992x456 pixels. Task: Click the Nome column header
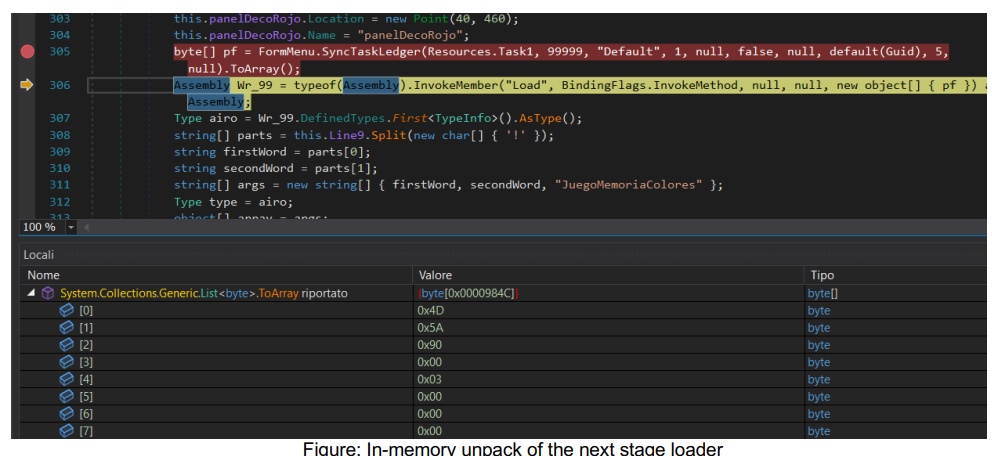(x=43, y=274)
